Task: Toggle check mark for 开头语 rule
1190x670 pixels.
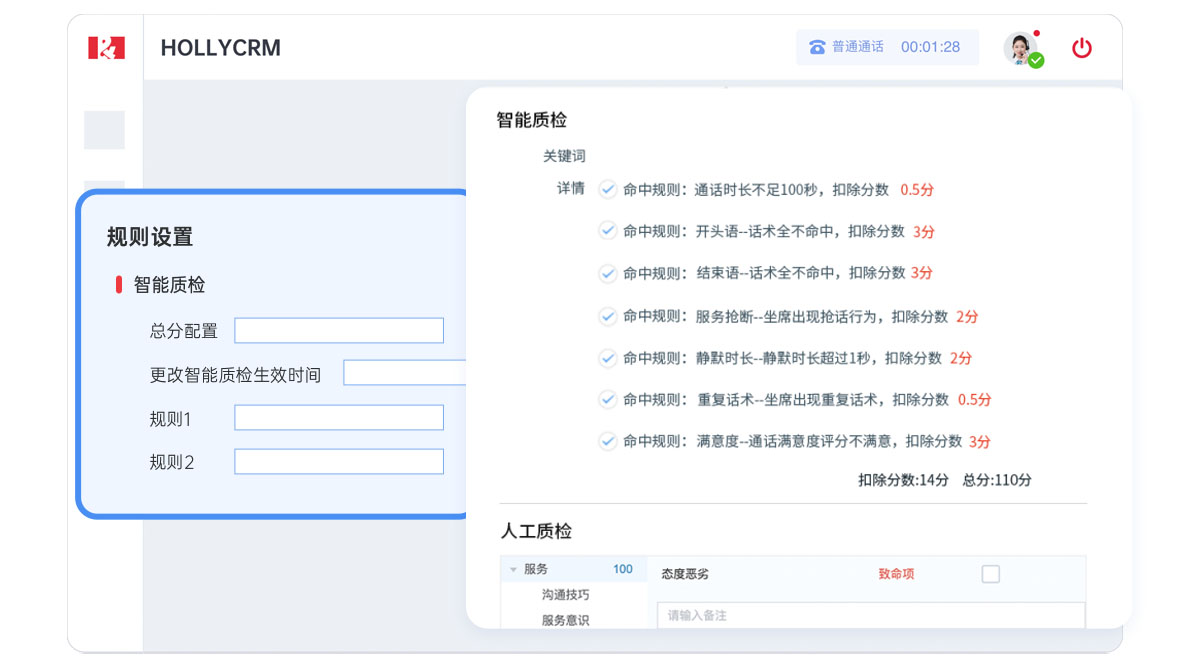Action: tap(607, 231)
